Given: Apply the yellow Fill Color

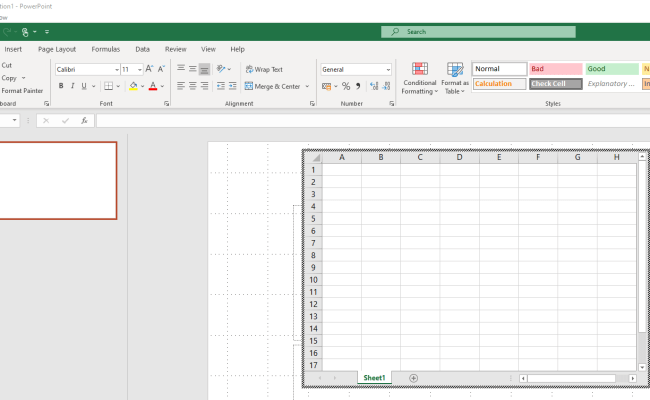Looking at the screenshot, I should (133, 86).
